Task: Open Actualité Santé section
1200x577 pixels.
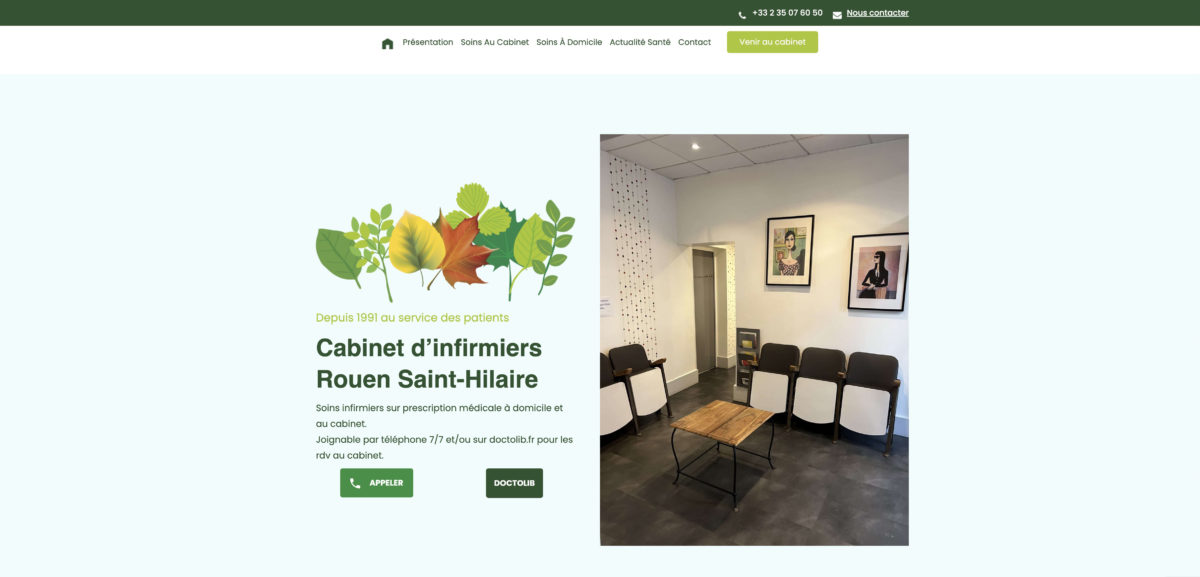Action: 640,42
